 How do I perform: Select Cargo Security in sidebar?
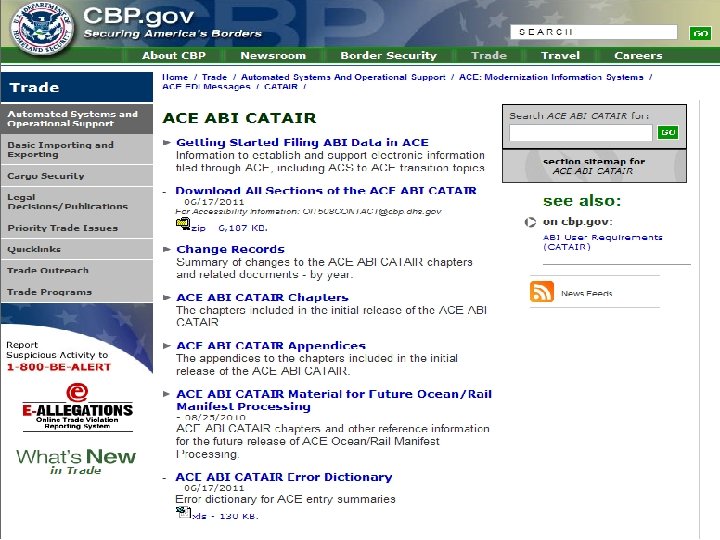[x=77, y=176]
